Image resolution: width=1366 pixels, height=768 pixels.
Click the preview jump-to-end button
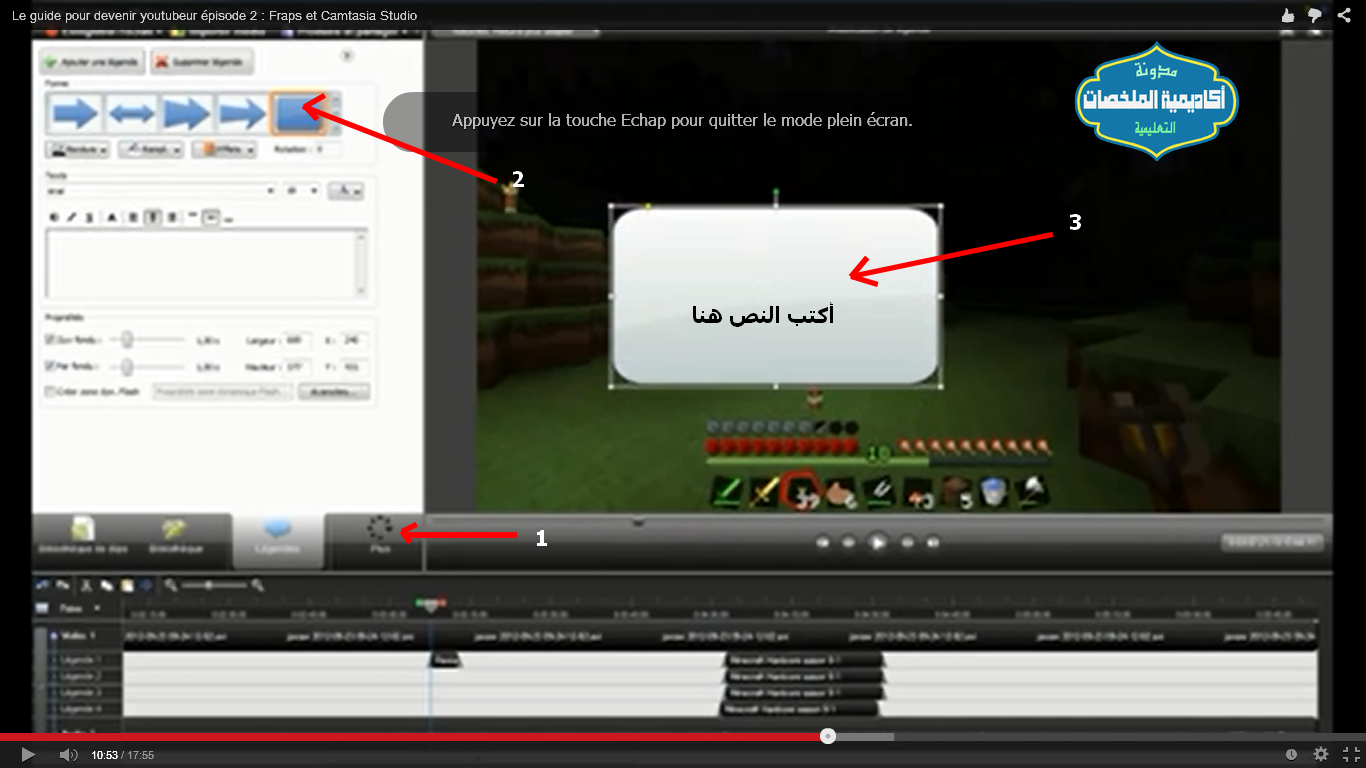pyautogui.click(x=932, y=543)
